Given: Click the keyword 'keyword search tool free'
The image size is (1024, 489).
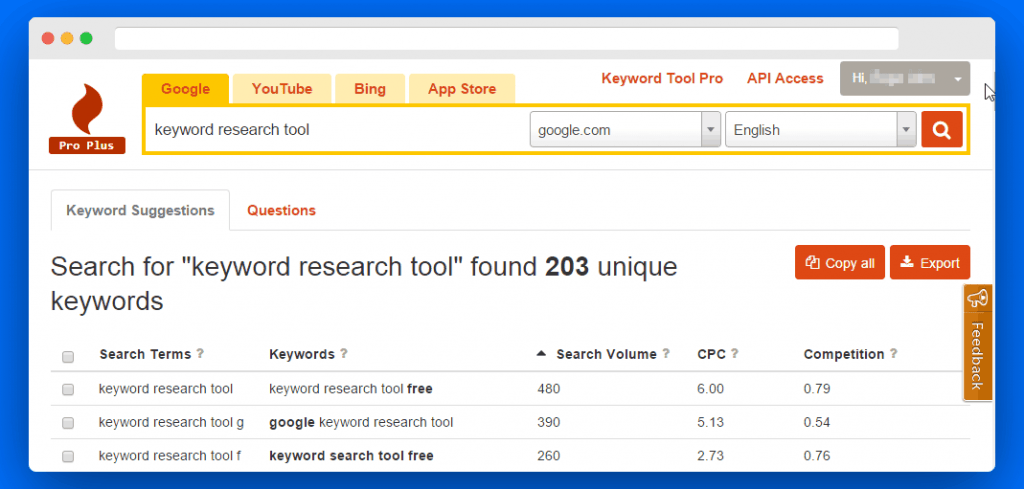Looking at the screenshot, I should (x=351, y=456).
